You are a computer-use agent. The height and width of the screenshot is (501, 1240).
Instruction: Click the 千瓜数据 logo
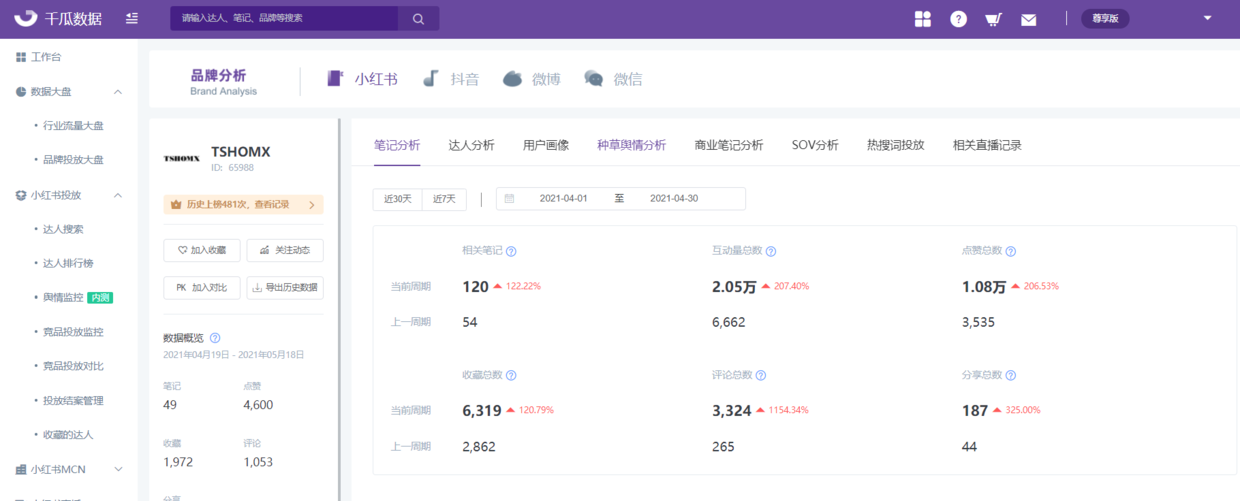[x=56, y=18]
